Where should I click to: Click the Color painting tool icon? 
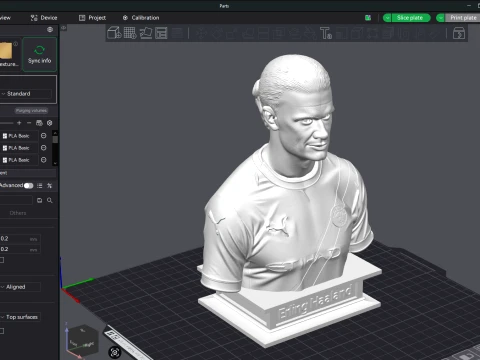pos(310,33)
